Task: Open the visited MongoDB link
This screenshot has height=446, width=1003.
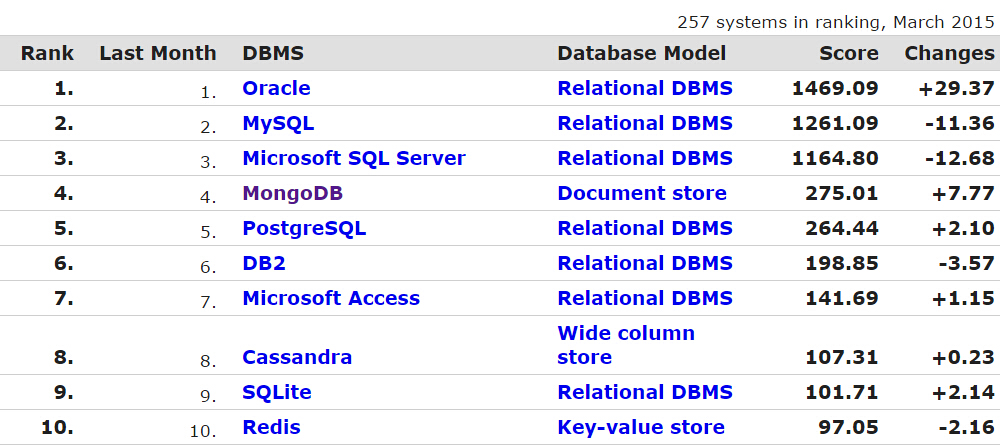Action: pos(292,194)
